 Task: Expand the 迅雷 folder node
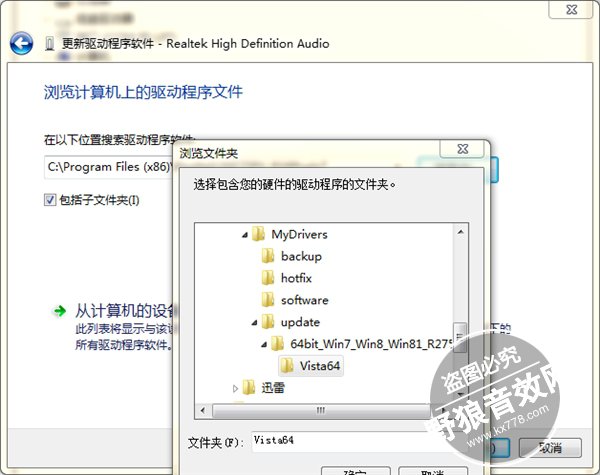pyautogui.click(x=235, y=389)
